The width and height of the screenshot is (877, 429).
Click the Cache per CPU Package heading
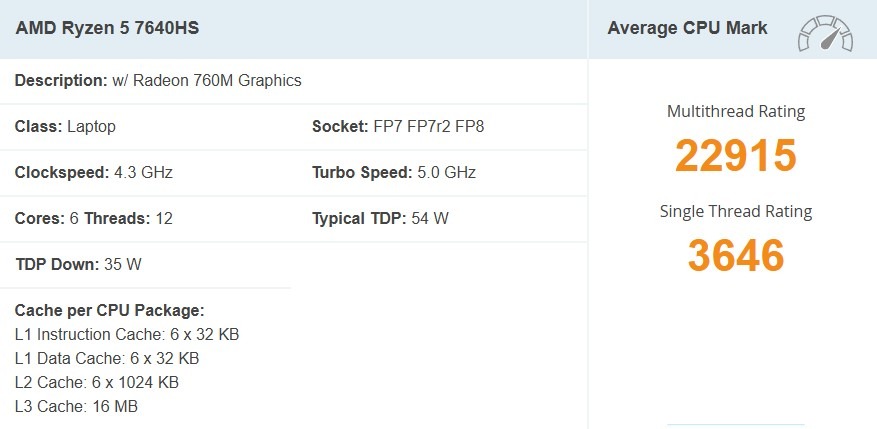109,310
